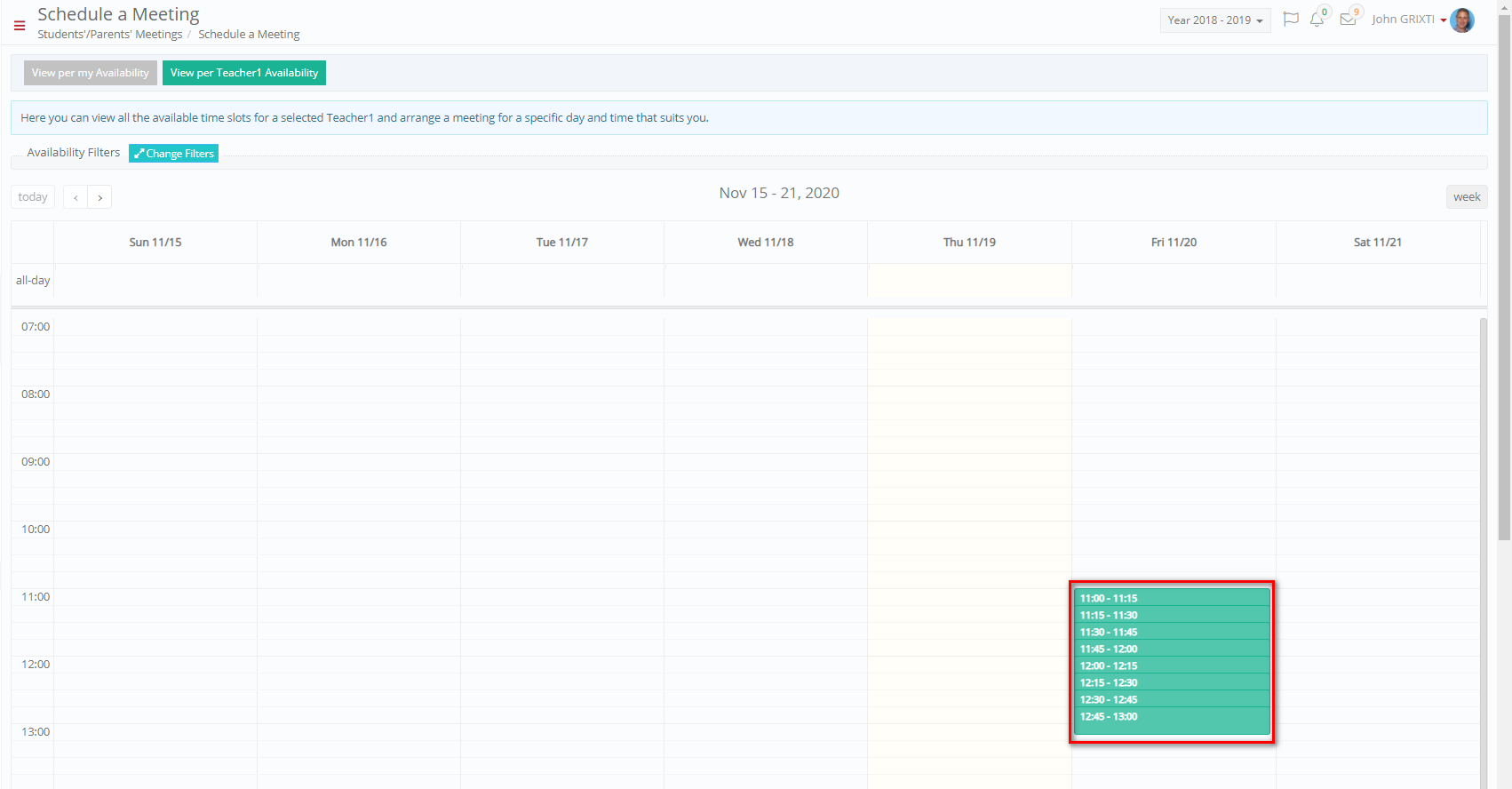Image resolution: width=1512 pixels, height=789 pixels.
Task: Open the notifications bell icon
Action: [1317, 20]
